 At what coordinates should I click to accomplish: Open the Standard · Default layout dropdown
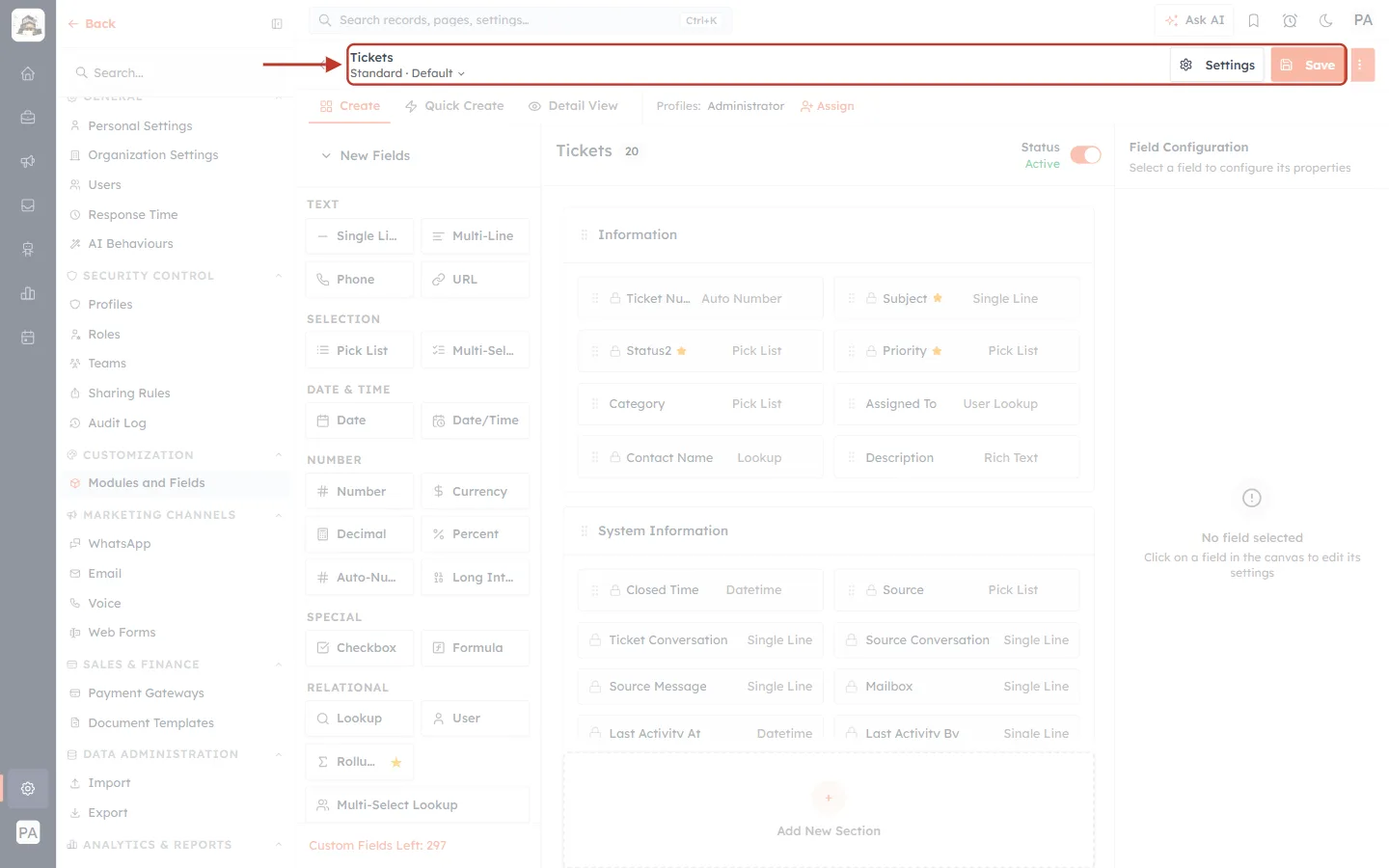(408, 73)
